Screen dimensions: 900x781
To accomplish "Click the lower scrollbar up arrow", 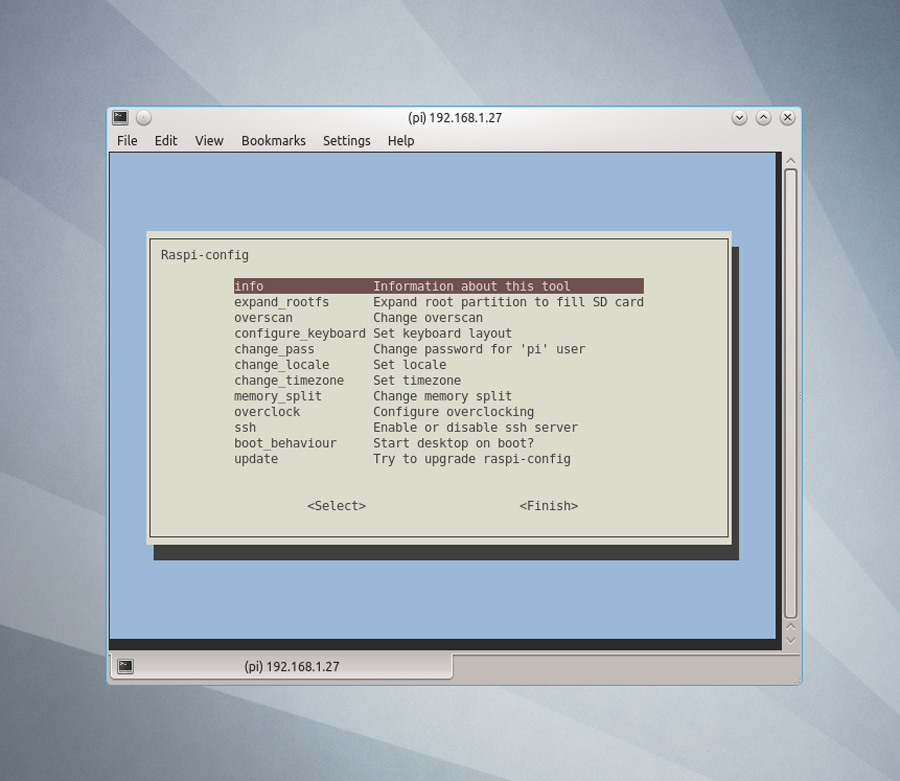I will click(x=790, y=627).
